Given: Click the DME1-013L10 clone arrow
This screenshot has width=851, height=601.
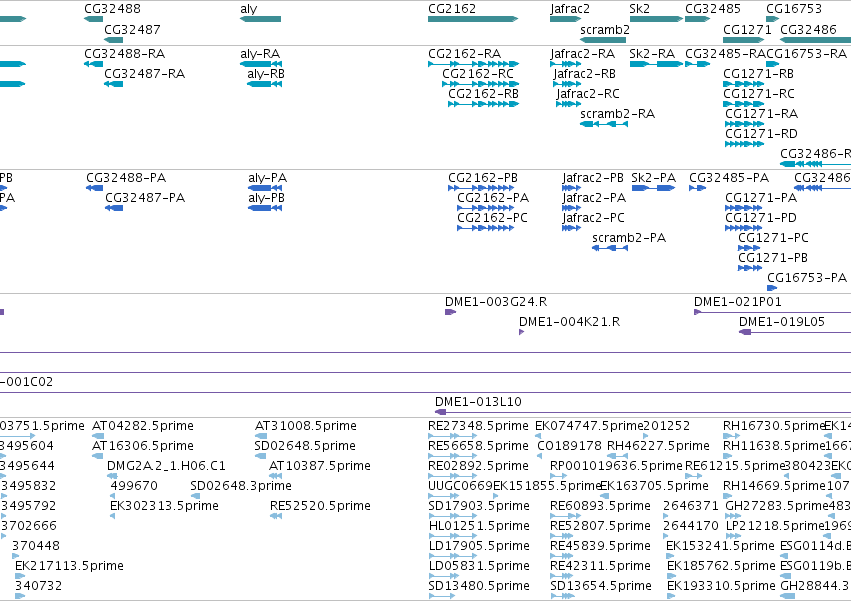Looking at the screenshot, I should pyautogui.click(x=643, y=412).
